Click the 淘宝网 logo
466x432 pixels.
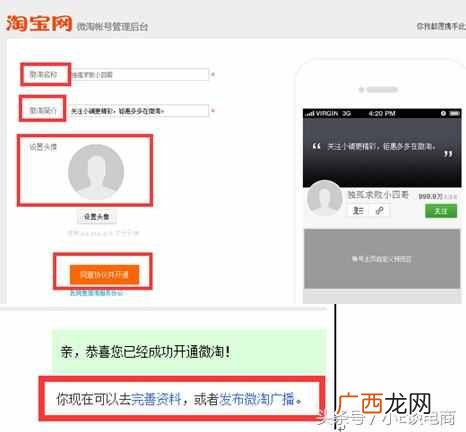coord(39,24)
